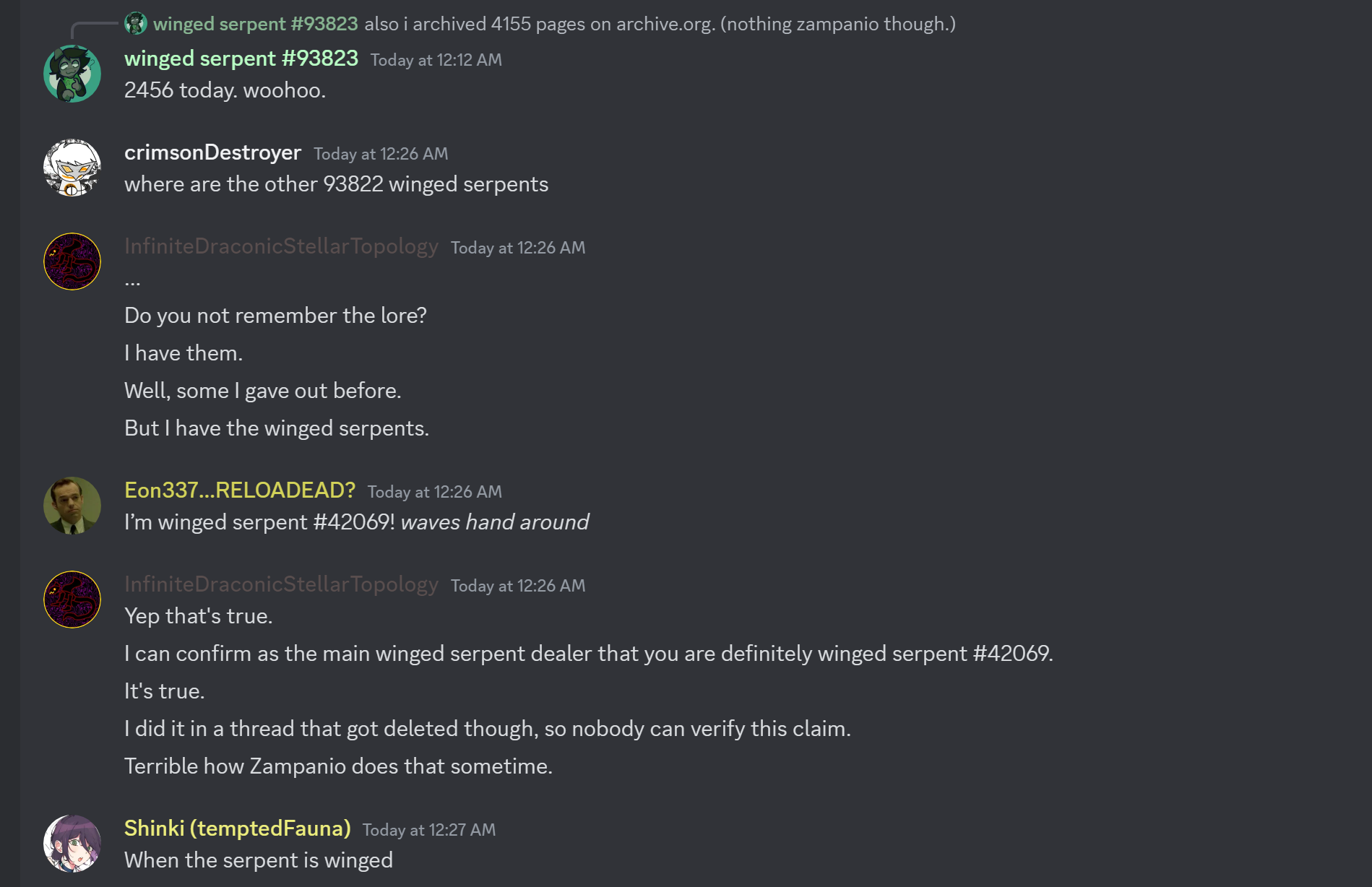Open crimsonDestroyer's profile picture
1372x887 pixels.
point(72,168)
